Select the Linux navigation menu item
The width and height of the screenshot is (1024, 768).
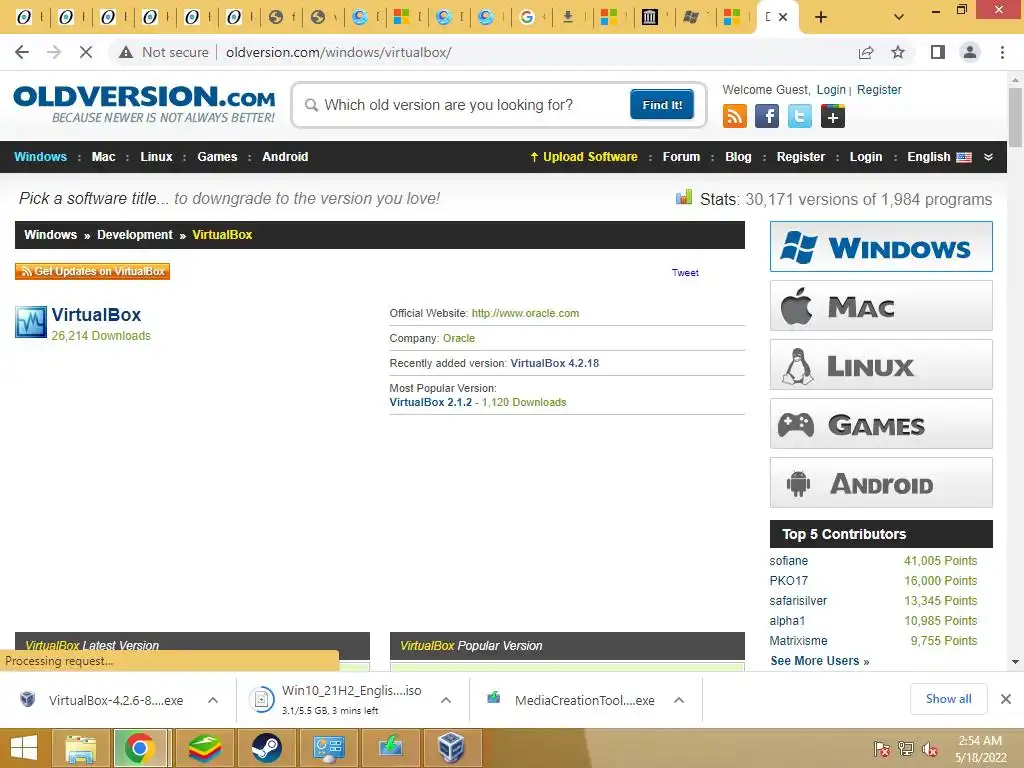[x=156, y=157]
